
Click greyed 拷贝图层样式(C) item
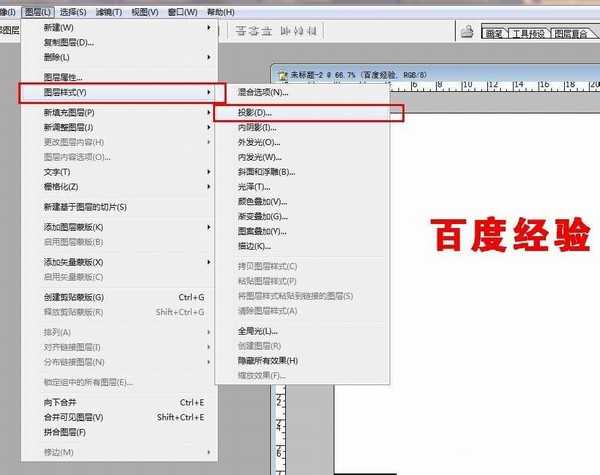pyautogui.click(x=302, y=266)
